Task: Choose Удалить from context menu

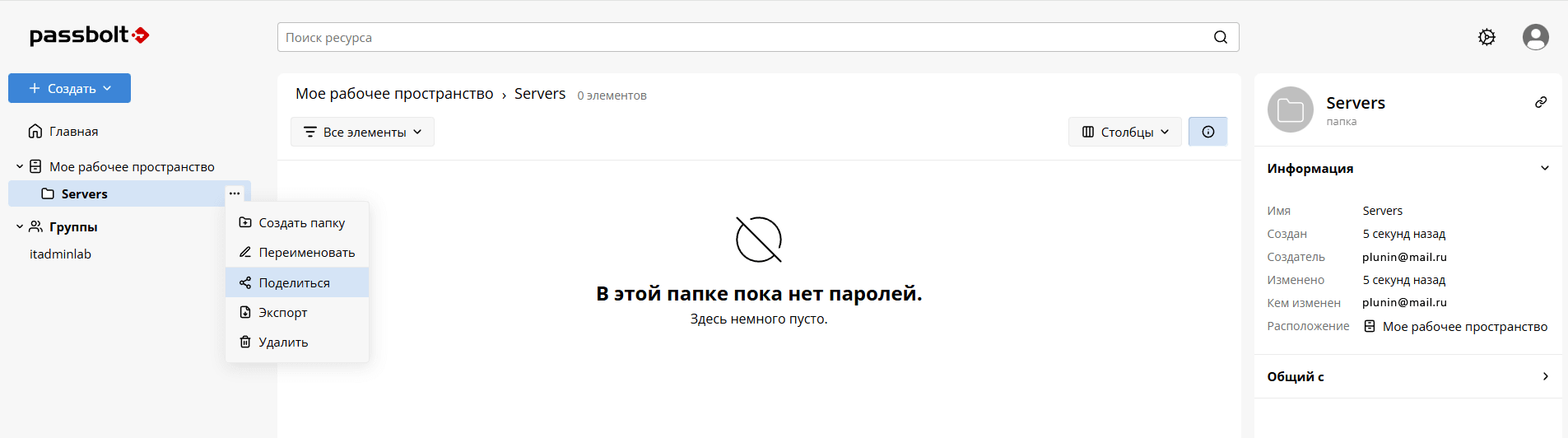Action: tap(297, 342)
